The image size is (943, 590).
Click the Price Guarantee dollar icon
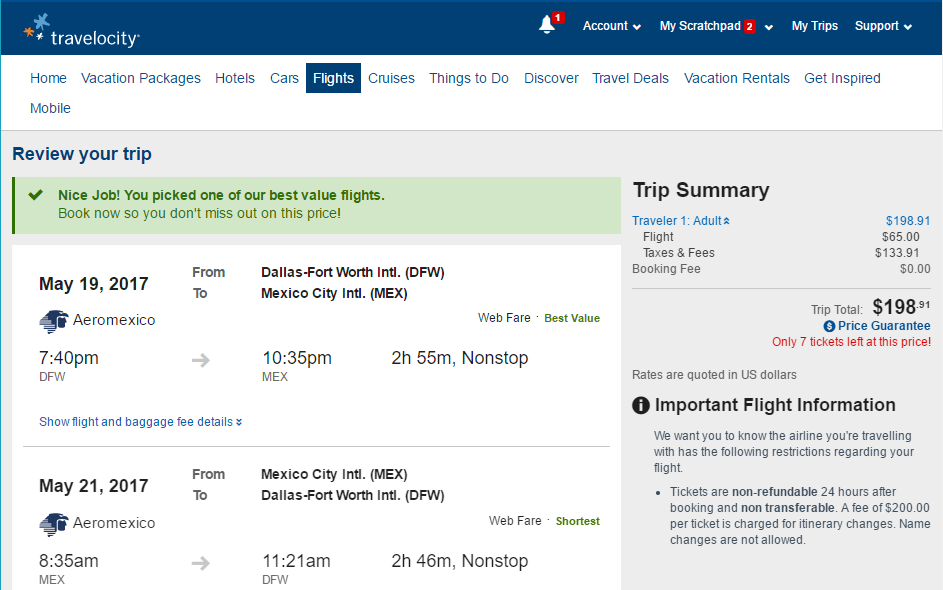(829, 326)
